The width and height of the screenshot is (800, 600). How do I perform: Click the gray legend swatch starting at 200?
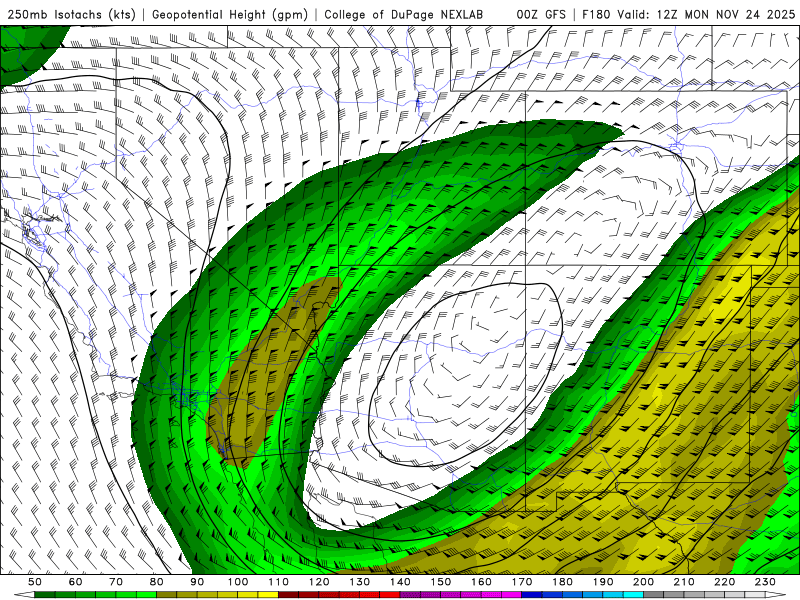(654, 595)
